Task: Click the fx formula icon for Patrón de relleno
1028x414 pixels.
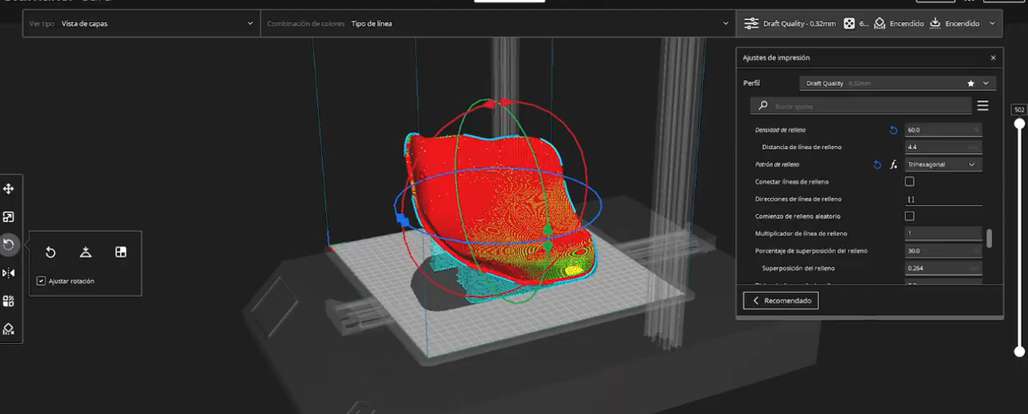Action: point(893,165)
